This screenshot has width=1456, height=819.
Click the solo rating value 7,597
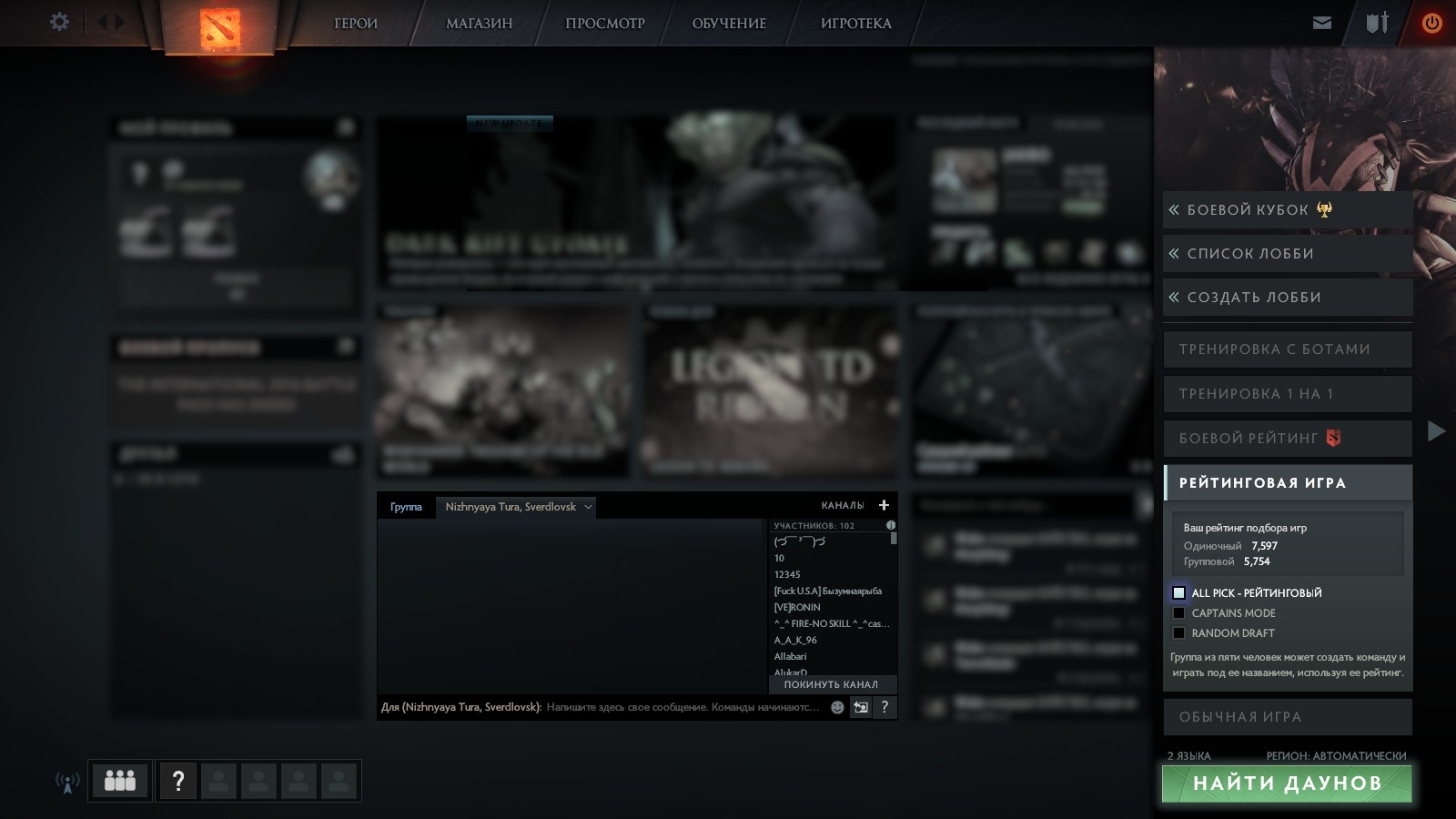click(1264, 546)
